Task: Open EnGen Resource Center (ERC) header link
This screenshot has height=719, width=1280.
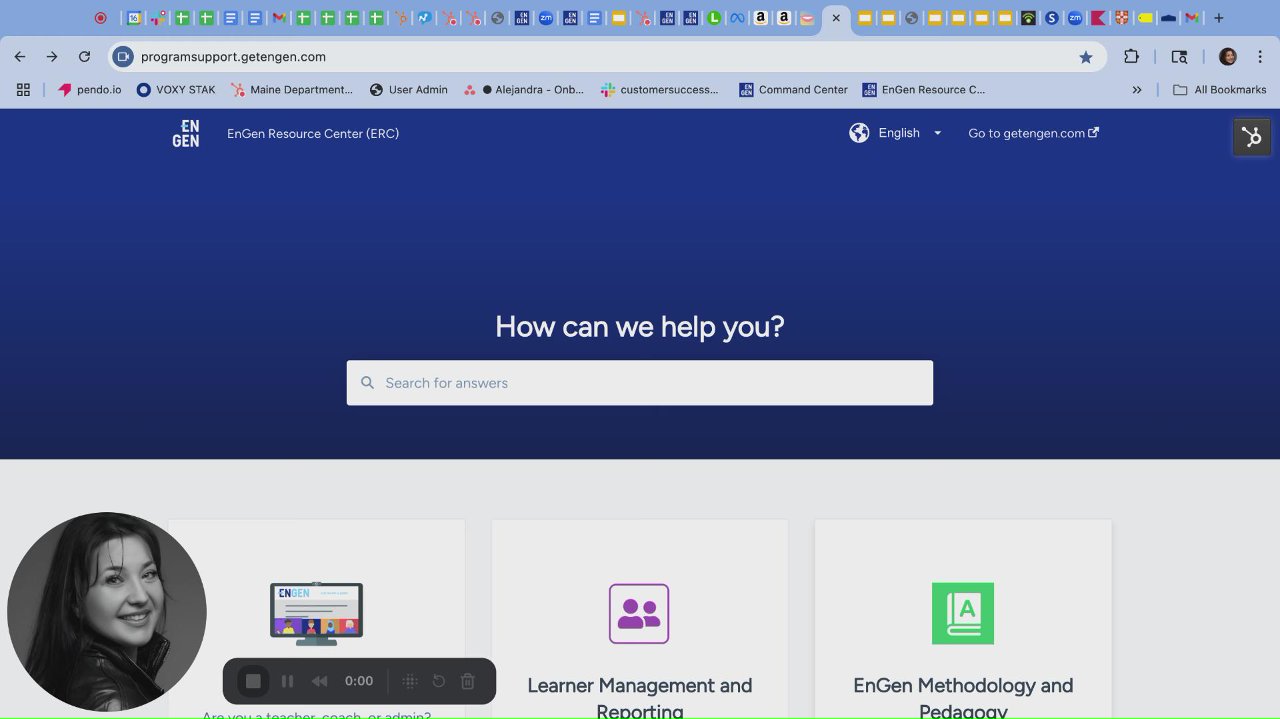Action: [x=313, y=133]
